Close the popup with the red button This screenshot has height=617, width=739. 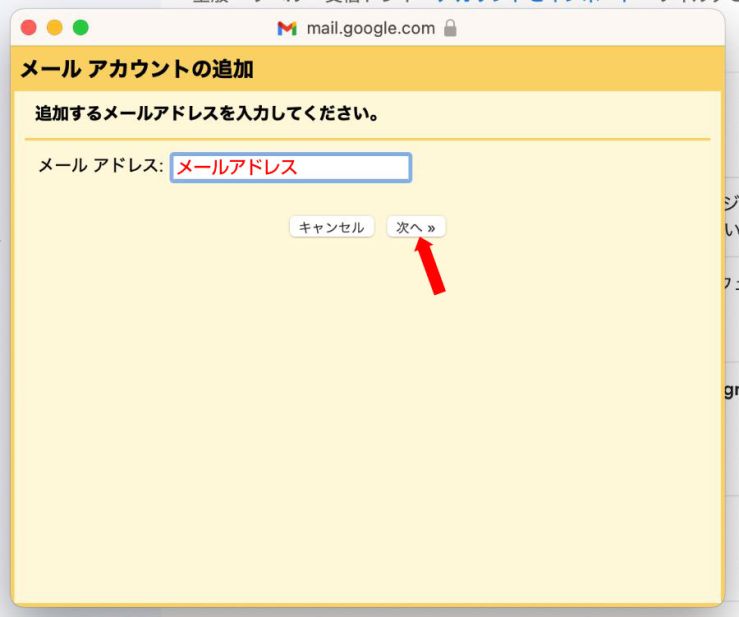(28, 28)
